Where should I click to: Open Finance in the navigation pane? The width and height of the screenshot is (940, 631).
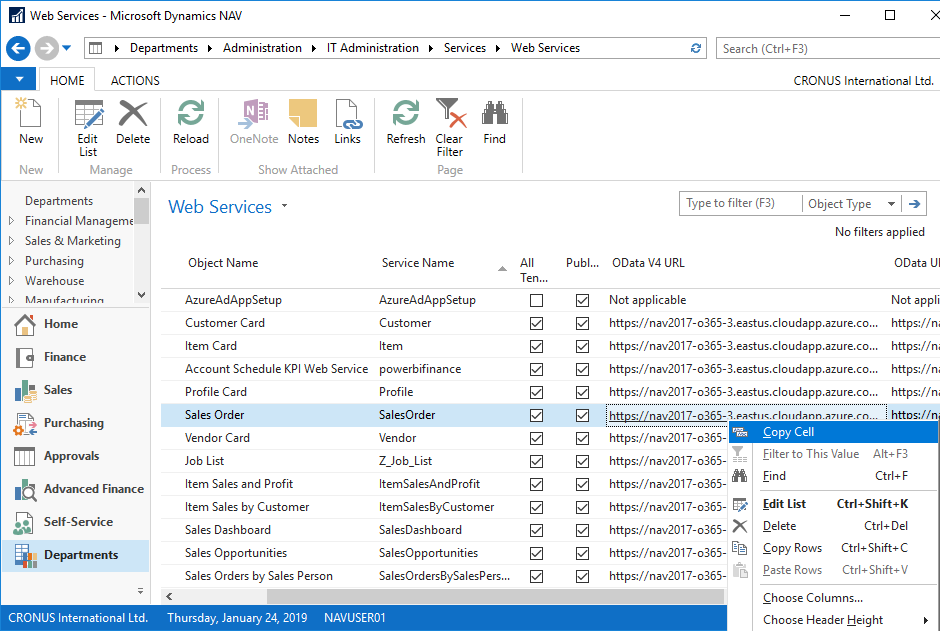coord(76,357)
